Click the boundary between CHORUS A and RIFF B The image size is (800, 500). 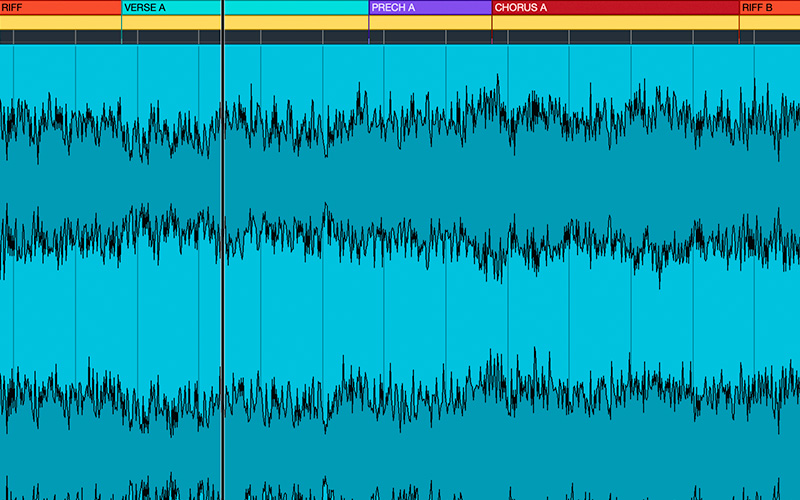pyautogui.click(x=739, y=7)
